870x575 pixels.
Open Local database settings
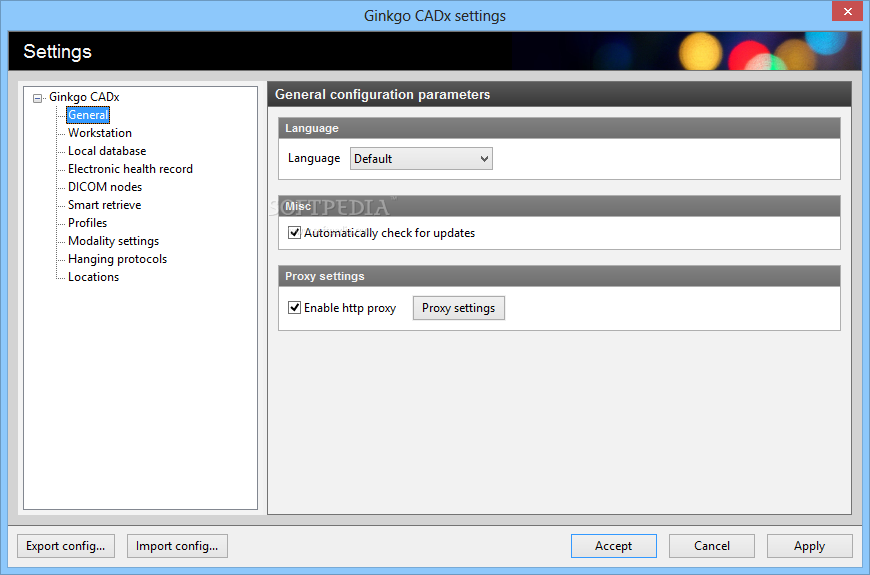pos(107,151)
